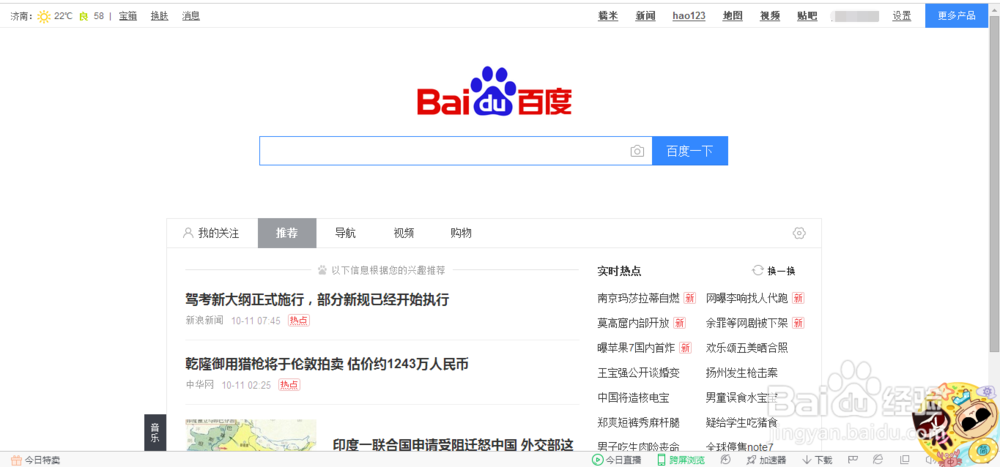Open the 设置 link
This screenshot has height=467, width=1000.
click(902, 17)
